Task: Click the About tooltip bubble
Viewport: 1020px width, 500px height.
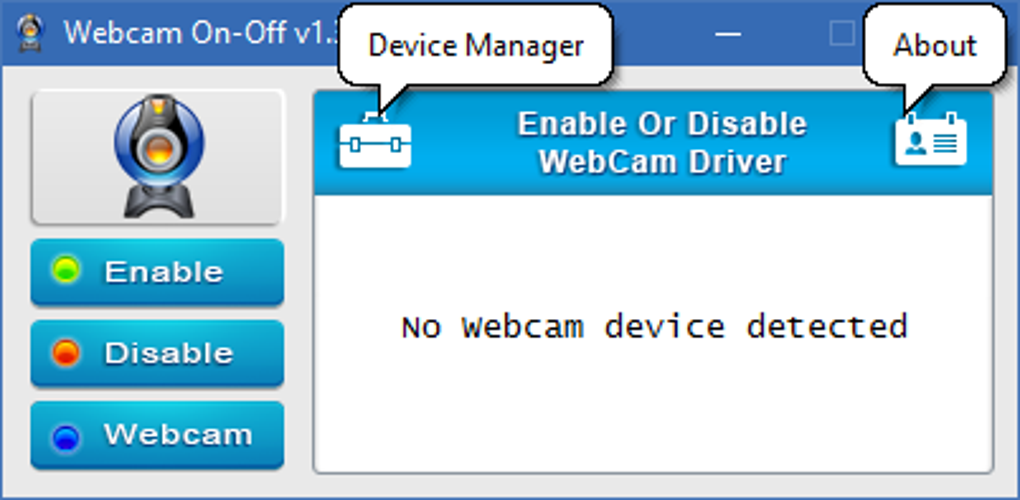Action: [934, 45]
